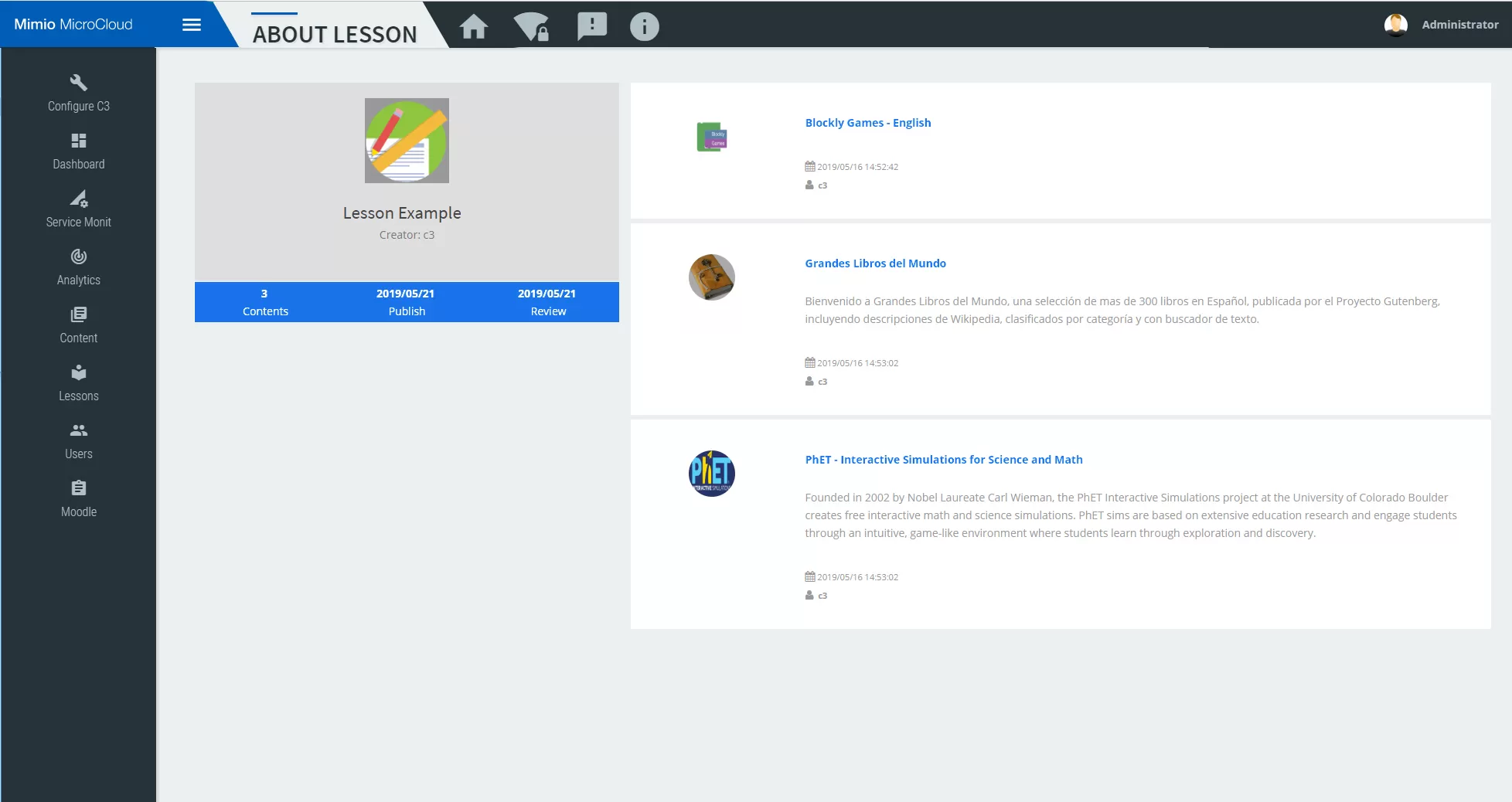Open the alert message bubble icon
The image size is (1512, 802).
(x=592, y=26)
